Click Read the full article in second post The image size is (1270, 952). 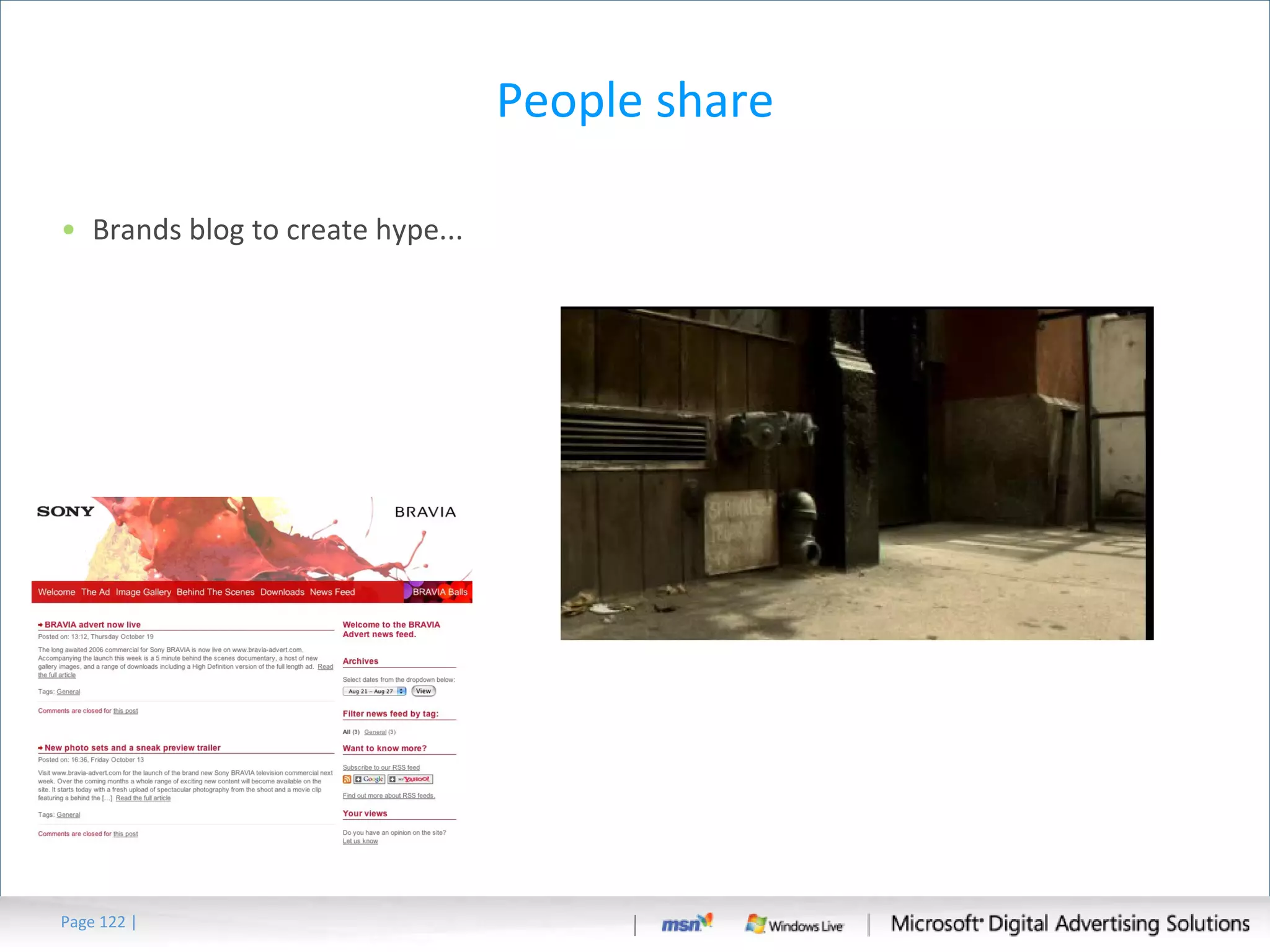tap(143, 798)
